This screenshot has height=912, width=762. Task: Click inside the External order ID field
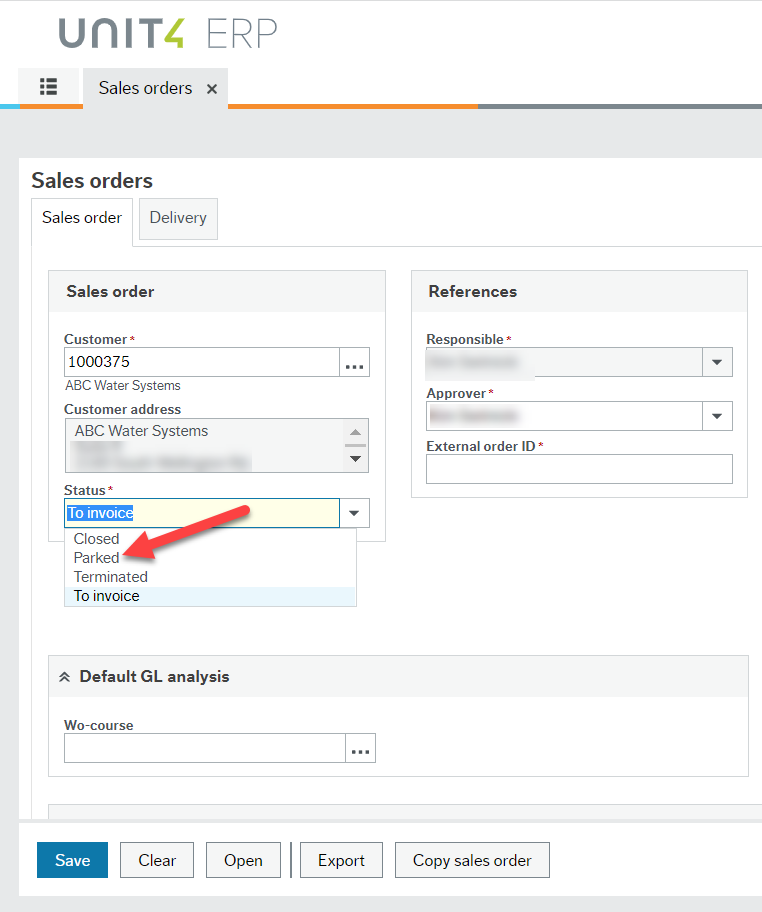click(579, 469)
